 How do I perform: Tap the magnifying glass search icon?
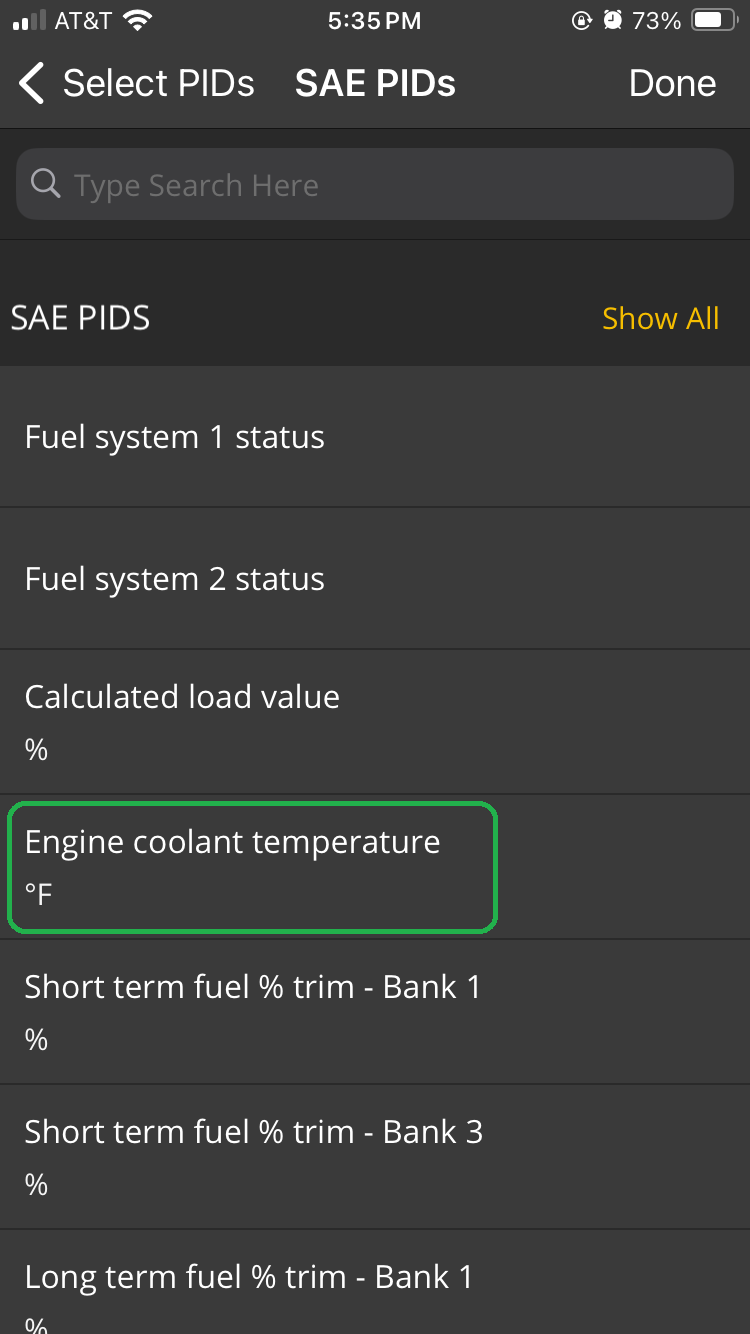(x=45, y=184)
